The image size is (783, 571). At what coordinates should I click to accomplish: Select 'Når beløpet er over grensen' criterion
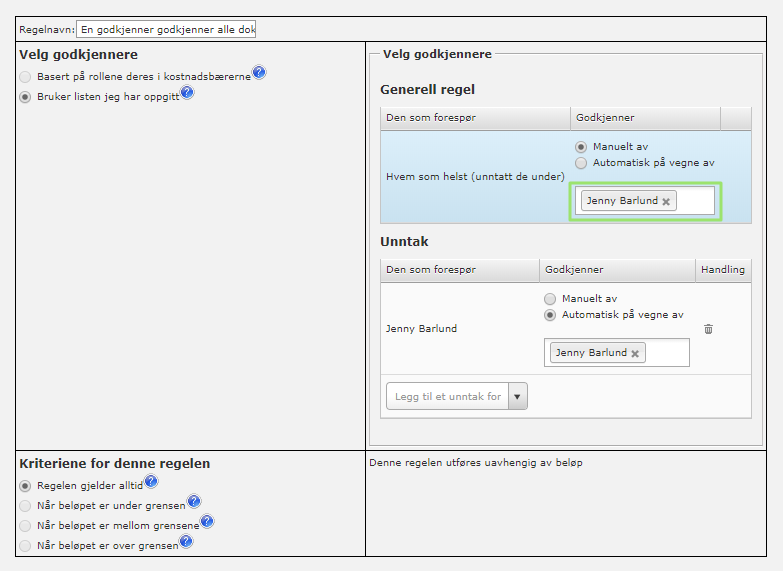pos(25,546)
